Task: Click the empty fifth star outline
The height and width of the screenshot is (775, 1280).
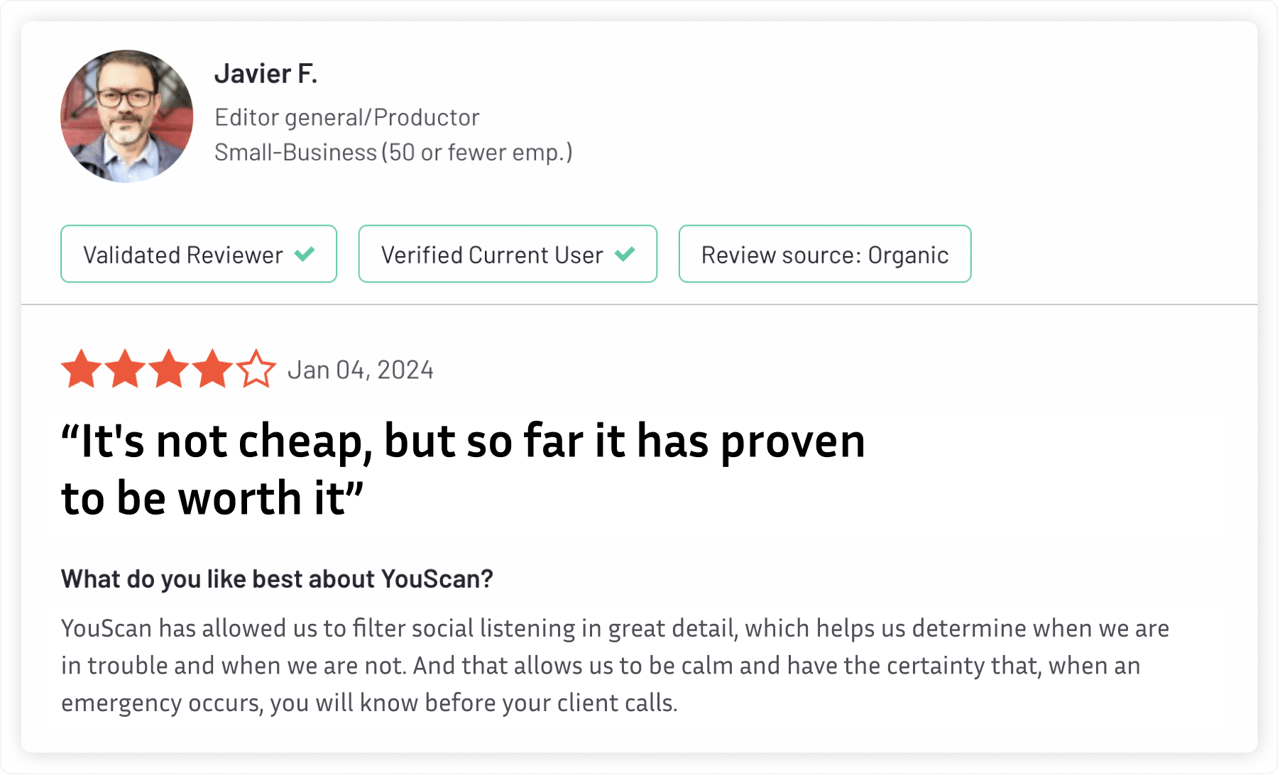Action: 257,369
